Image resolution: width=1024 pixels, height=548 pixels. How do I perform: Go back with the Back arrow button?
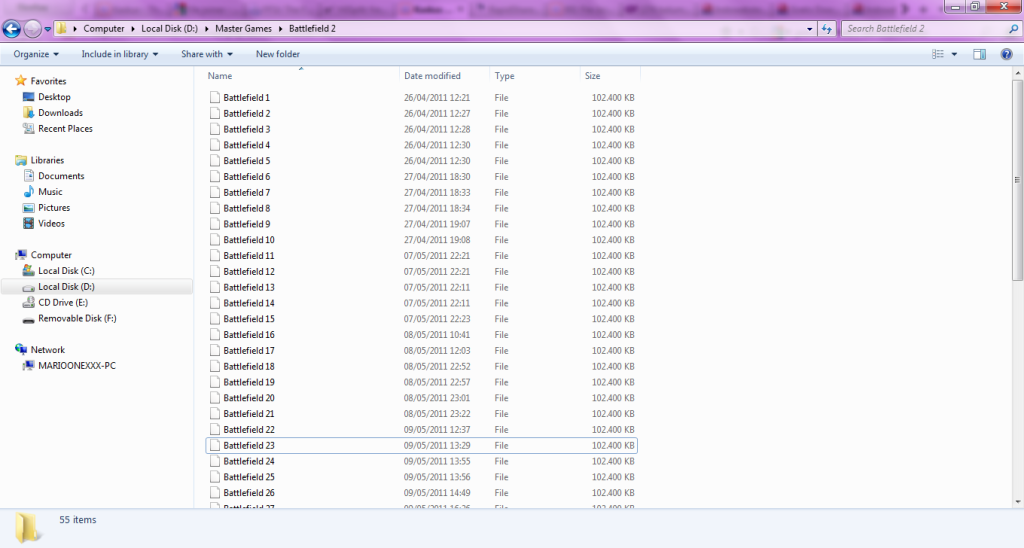coord(12,29)
